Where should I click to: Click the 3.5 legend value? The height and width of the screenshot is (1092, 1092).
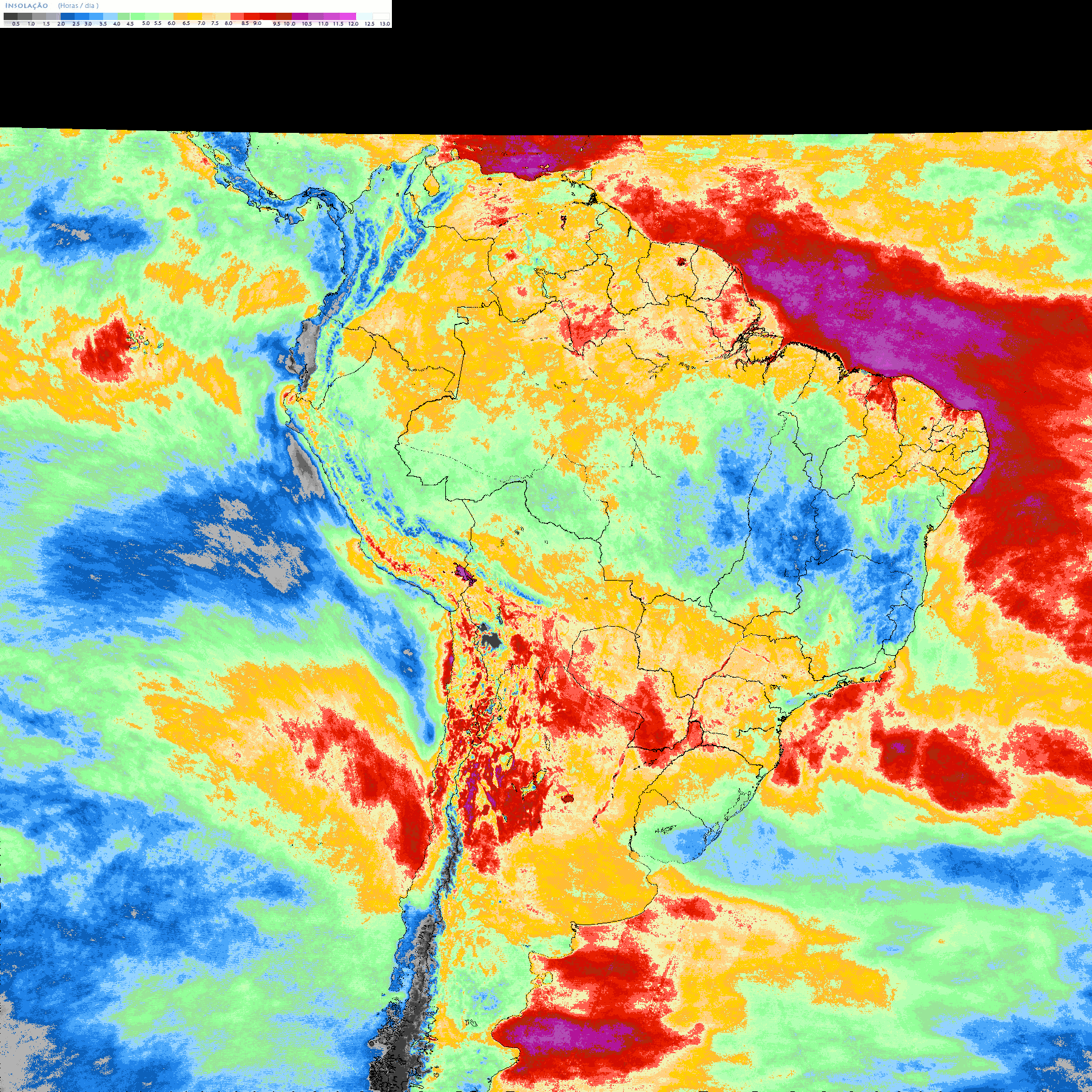click(103, 24)
